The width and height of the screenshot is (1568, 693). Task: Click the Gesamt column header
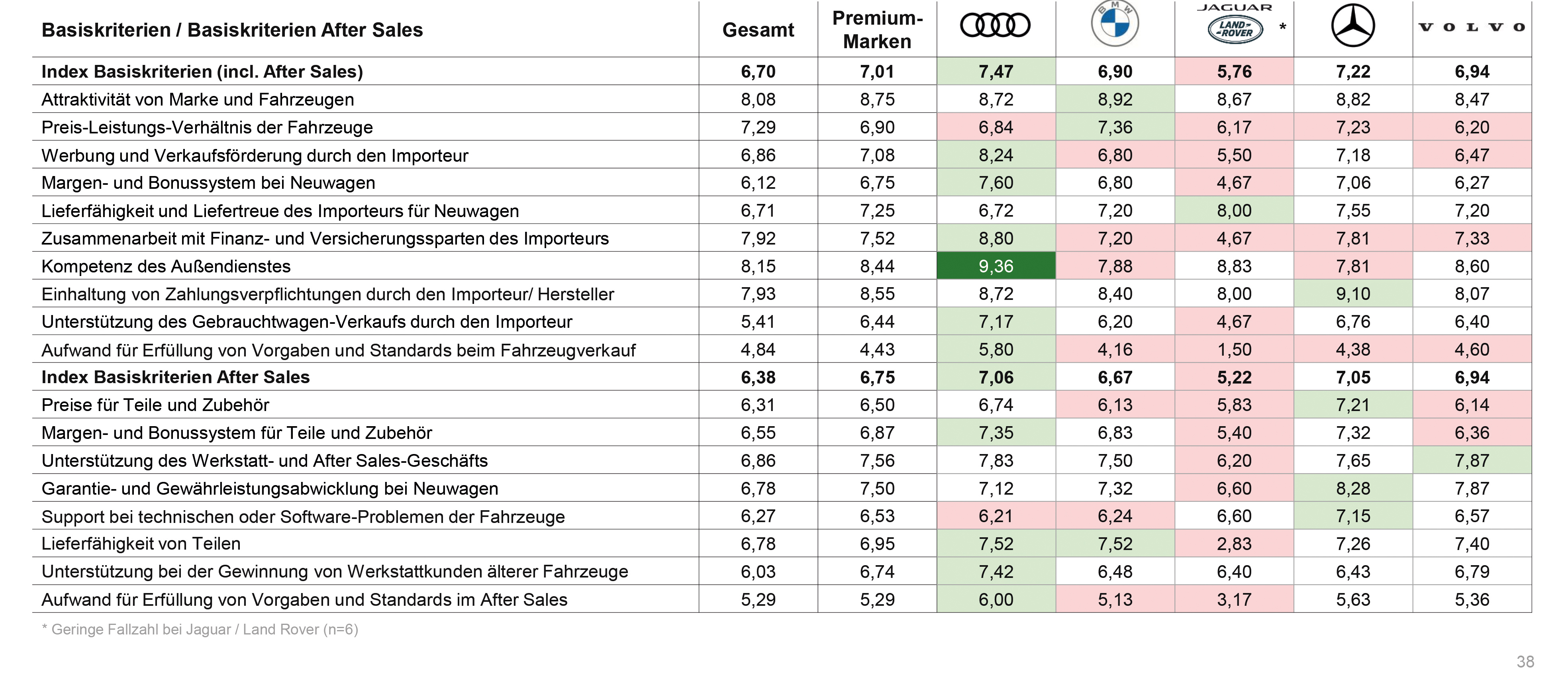pos(758,30)
